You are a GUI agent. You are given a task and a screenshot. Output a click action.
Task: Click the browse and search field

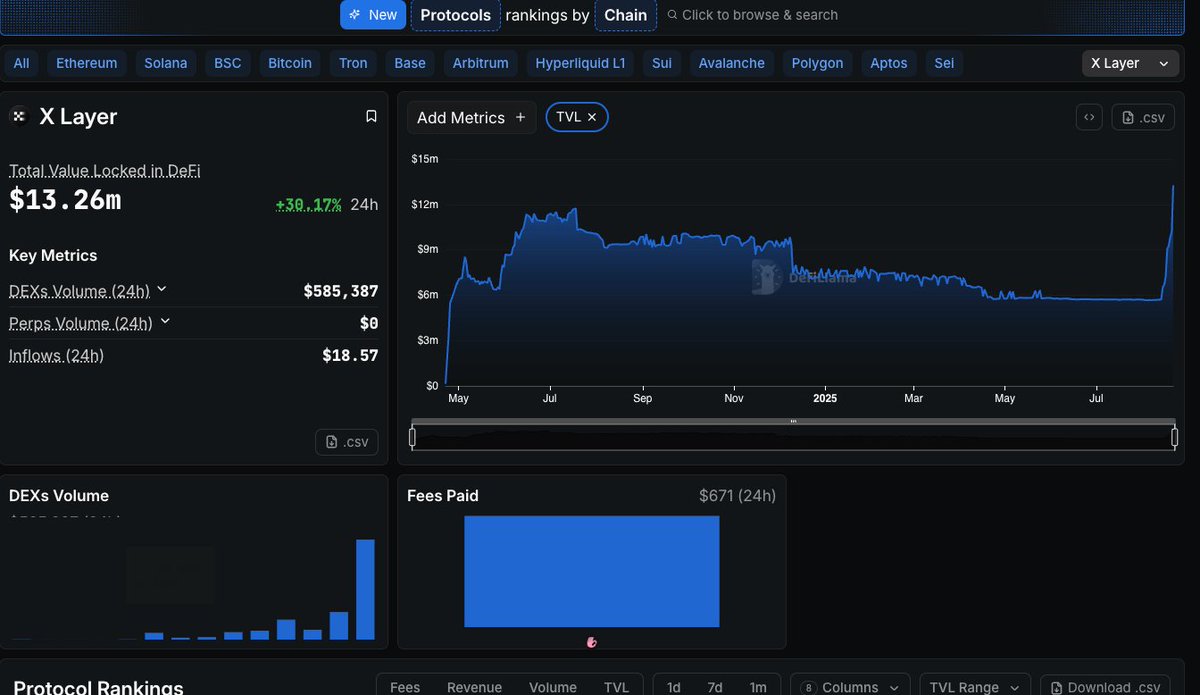(x=752, y=15)
